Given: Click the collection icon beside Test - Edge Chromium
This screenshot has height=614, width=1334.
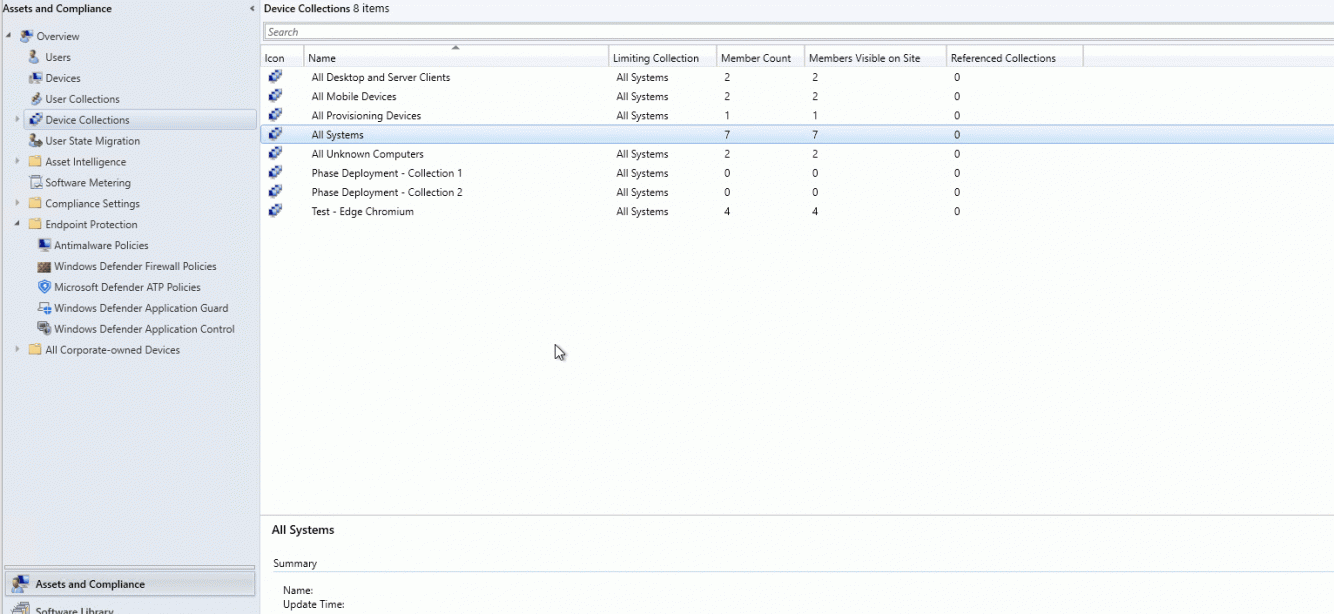Looking at the screenshot, I should [x=275, y=211].
